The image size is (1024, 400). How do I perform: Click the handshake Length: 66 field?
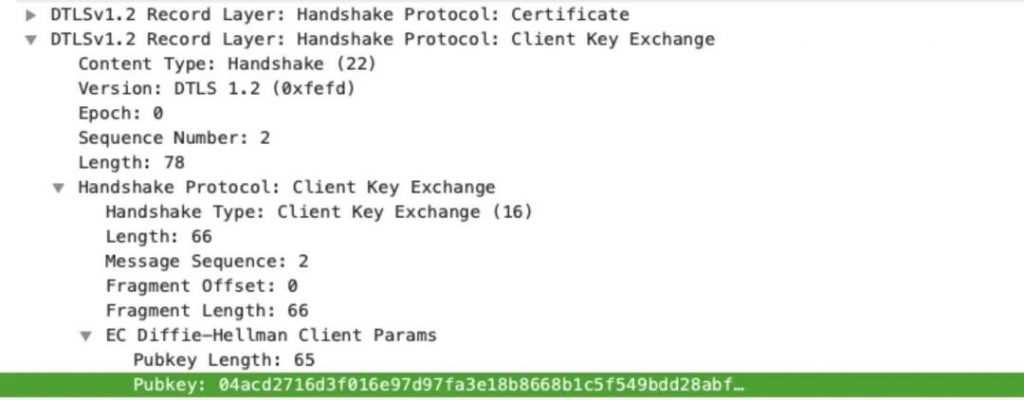click(x=159, y=237)
